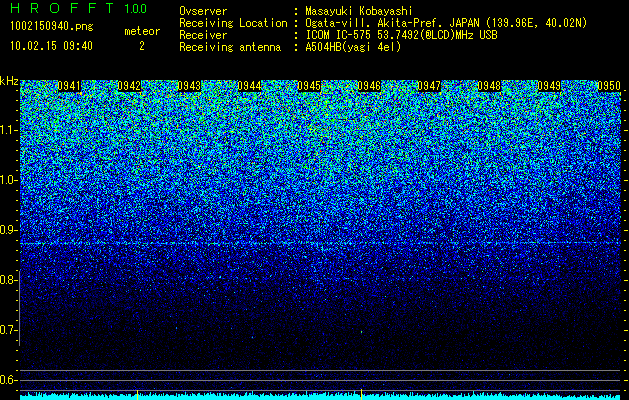
Task: Select the ICOM IC-575 53.7492 MHz receiver text
Action: (x=401, y=35)
